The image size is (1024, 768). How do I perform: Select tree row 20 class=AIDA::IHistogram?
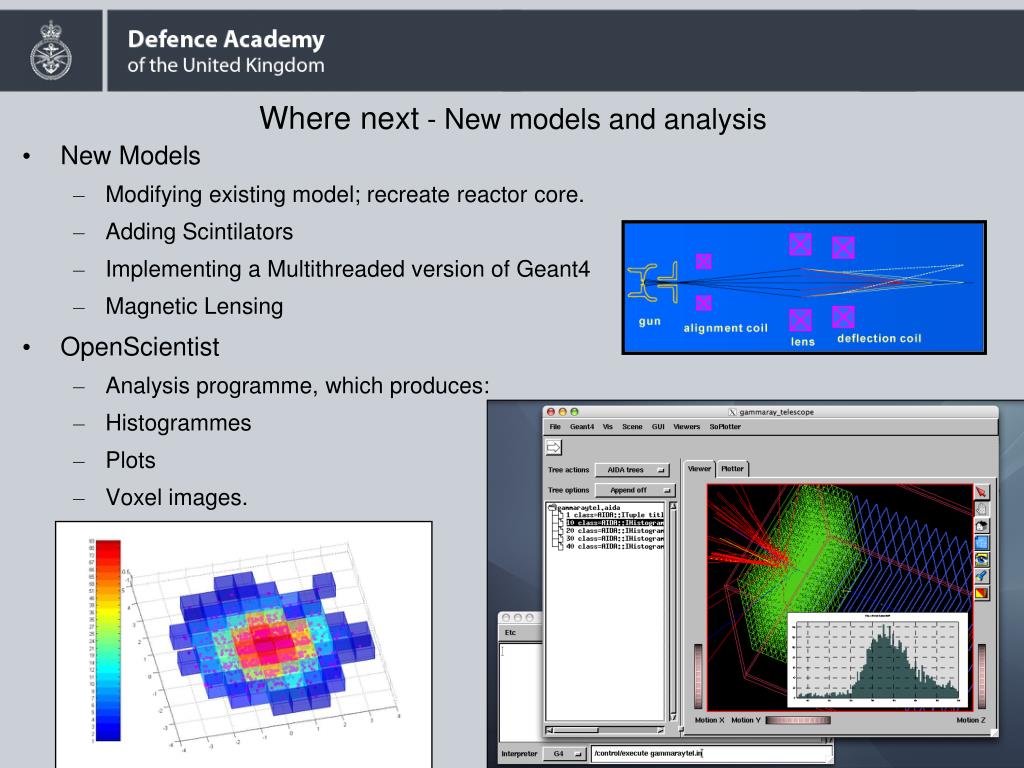pyautogui.click(x=614, y=531)
